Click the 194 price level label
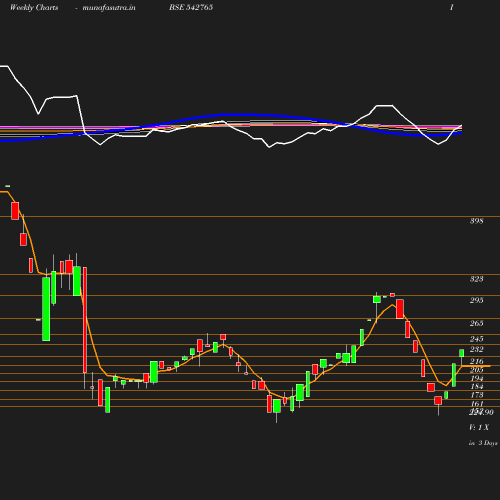Image resolution: width=500 pixels, height=500 pixels. 476,378
